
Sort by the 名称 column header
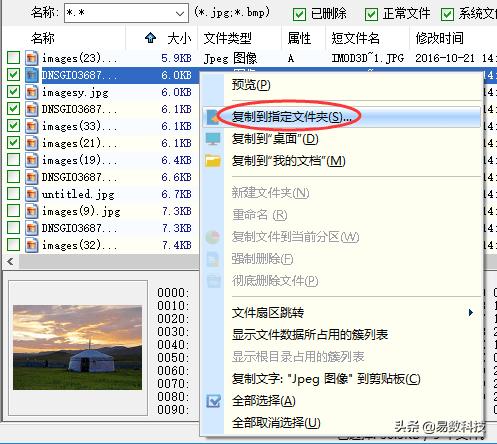(43, 38)
